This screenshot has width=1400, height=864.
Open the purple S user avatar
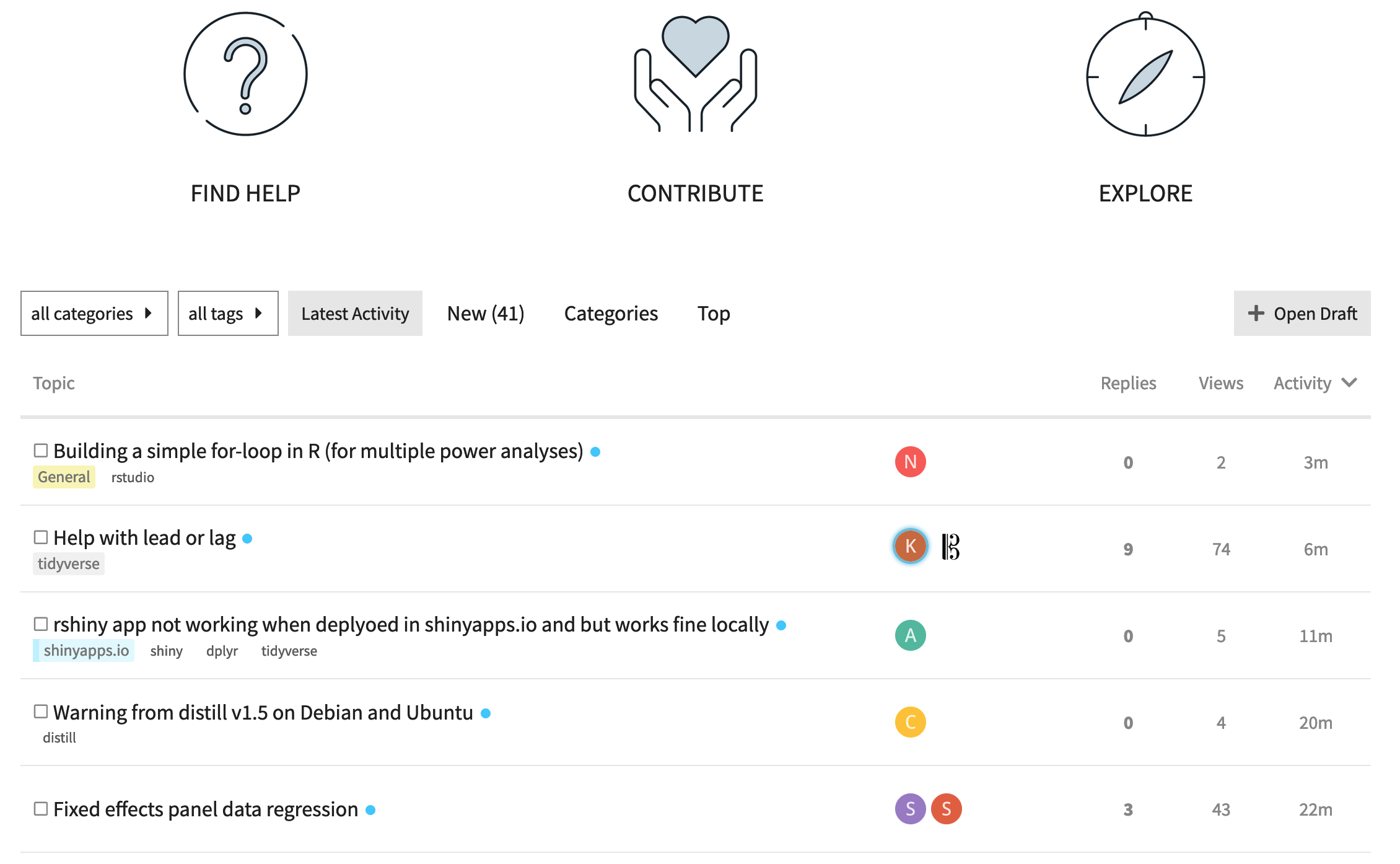click(x=910, y=809)
